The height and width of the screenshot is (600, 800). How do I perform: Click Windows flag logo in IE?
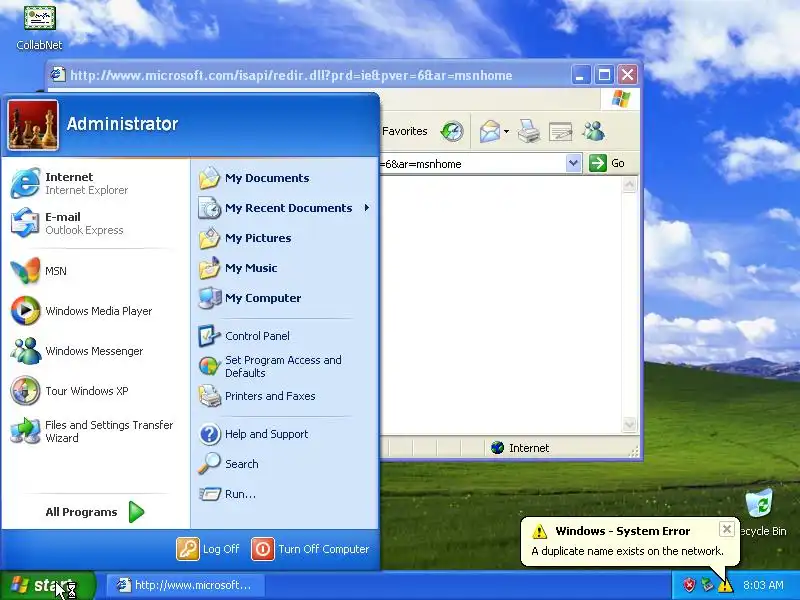[621, 98]
